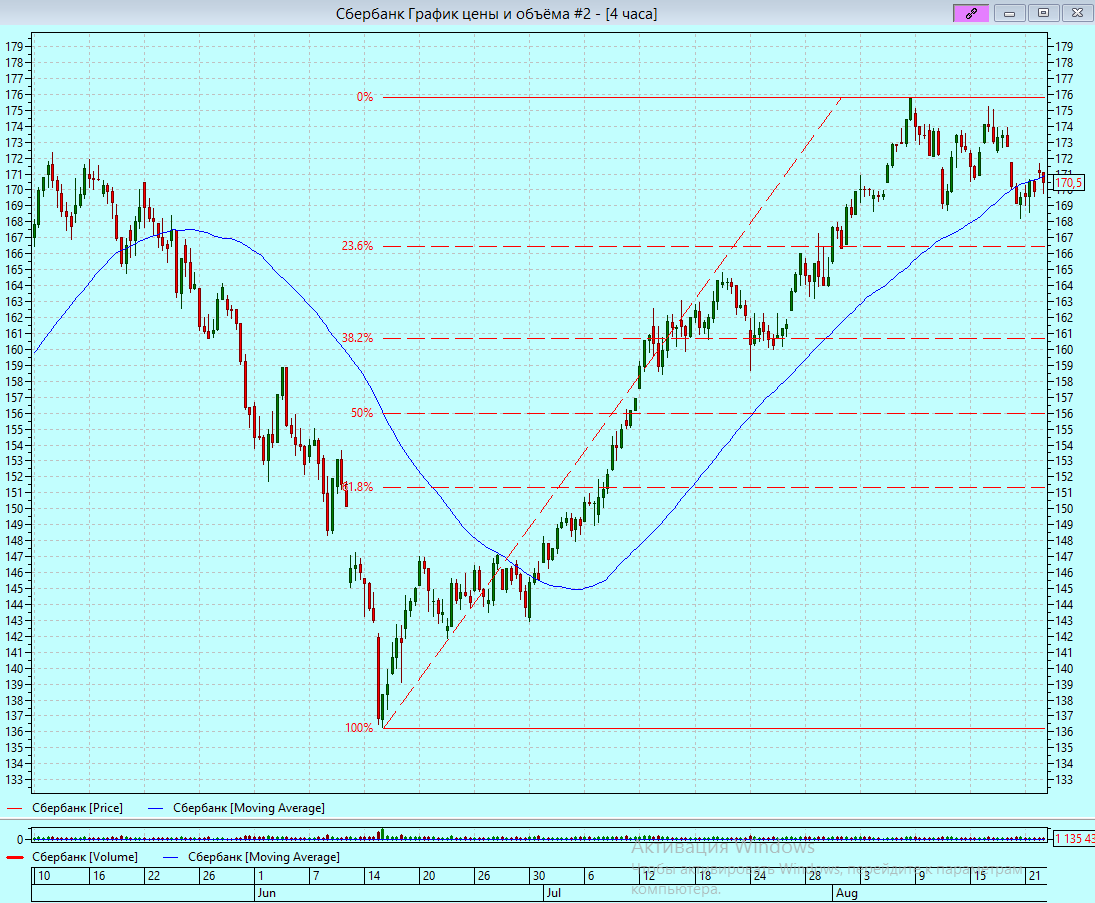Click date label '21' on the time axis
The width and height of the screenshot is (1095, 903).
(x=1035, y=876)
